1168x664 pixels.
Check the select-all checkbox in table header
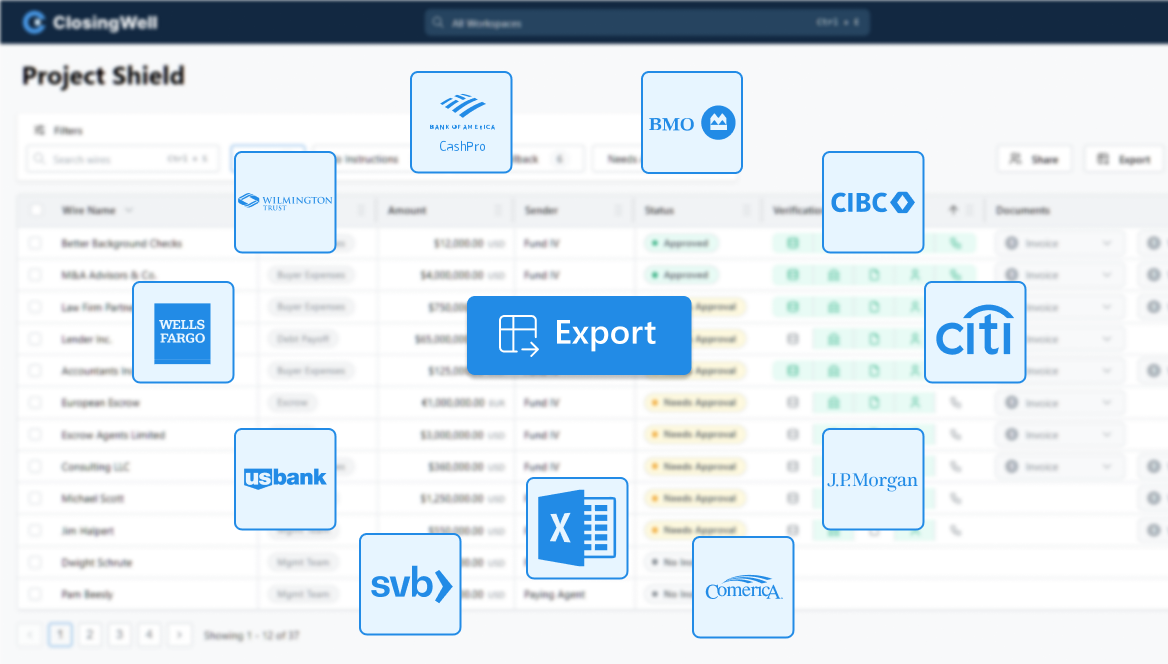coord(36,210)
